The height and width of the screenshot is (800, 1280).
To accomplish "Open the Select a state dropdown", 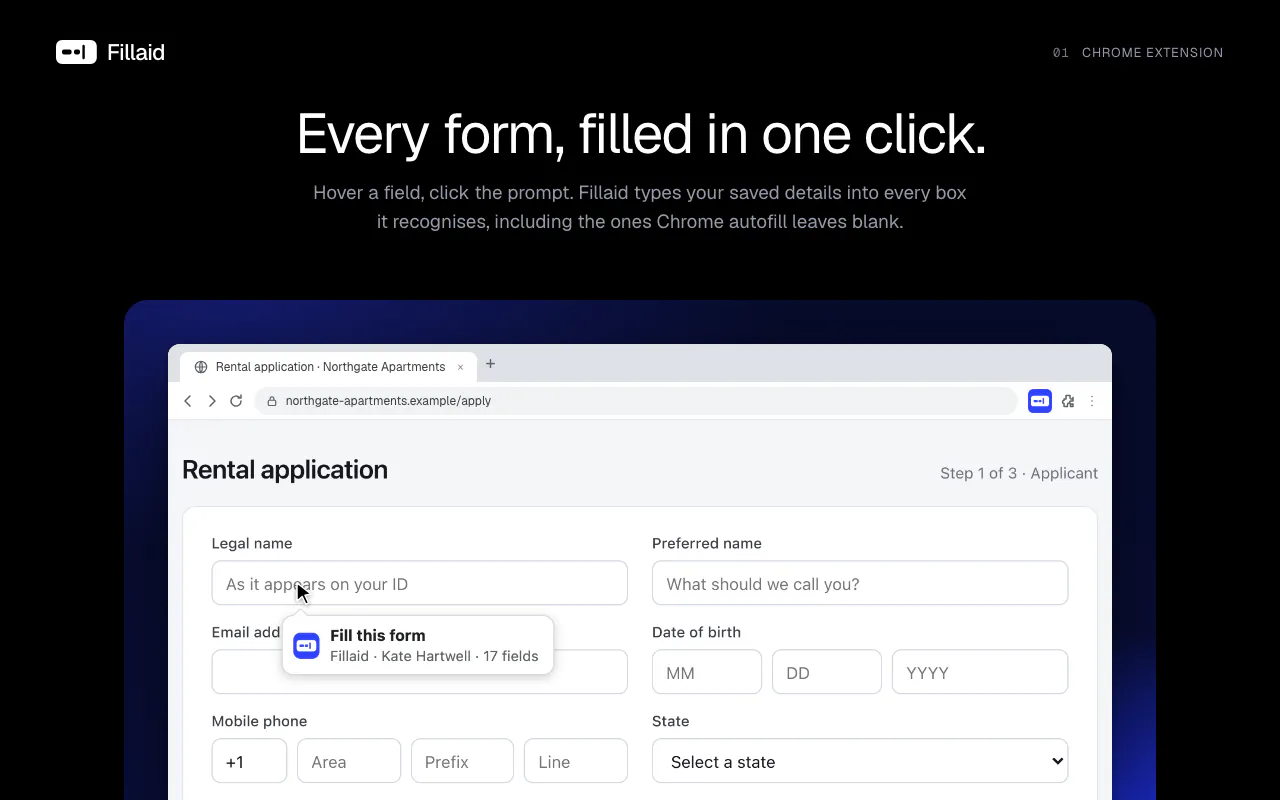I will [860, 761].
